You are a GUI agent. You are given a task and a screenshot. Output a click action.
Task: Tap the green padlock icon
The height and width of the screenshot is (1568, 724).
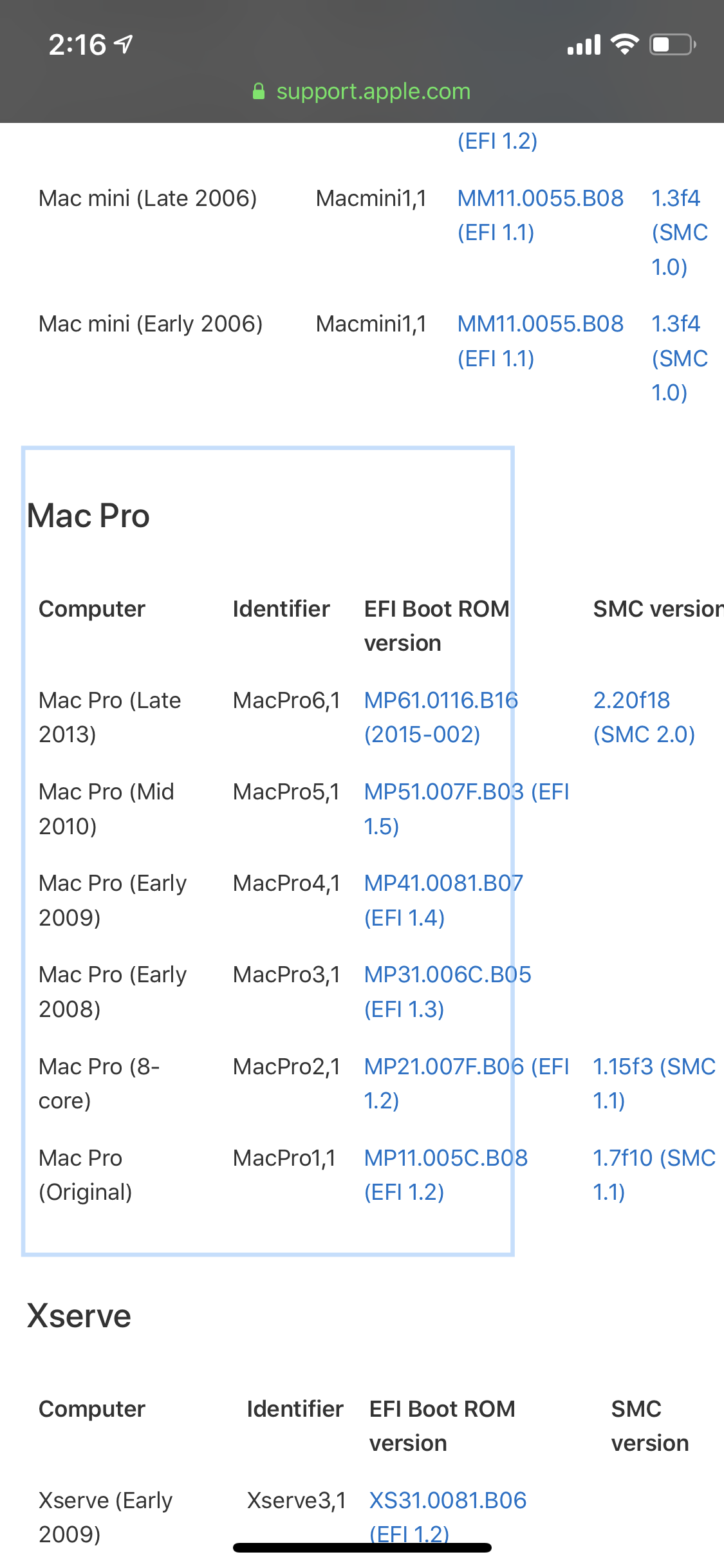(x=259, y=91)
